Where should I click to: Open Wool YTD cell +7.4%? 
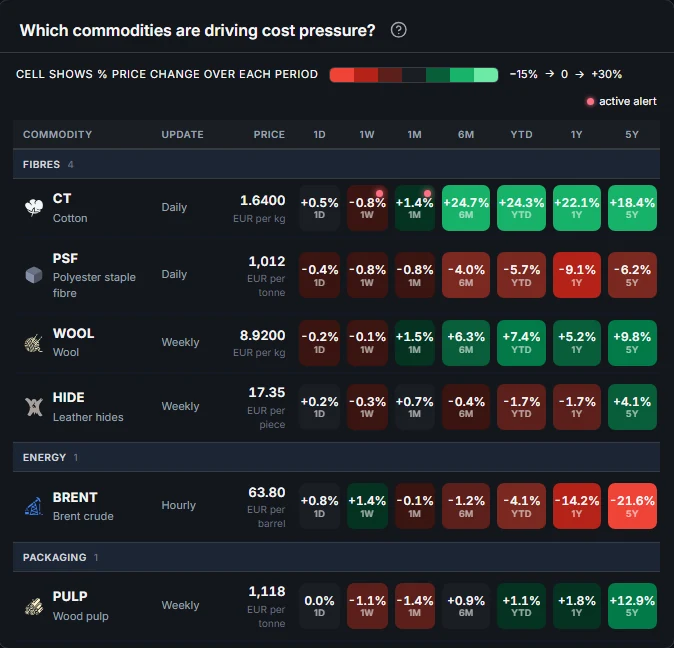tap(521, 343)
